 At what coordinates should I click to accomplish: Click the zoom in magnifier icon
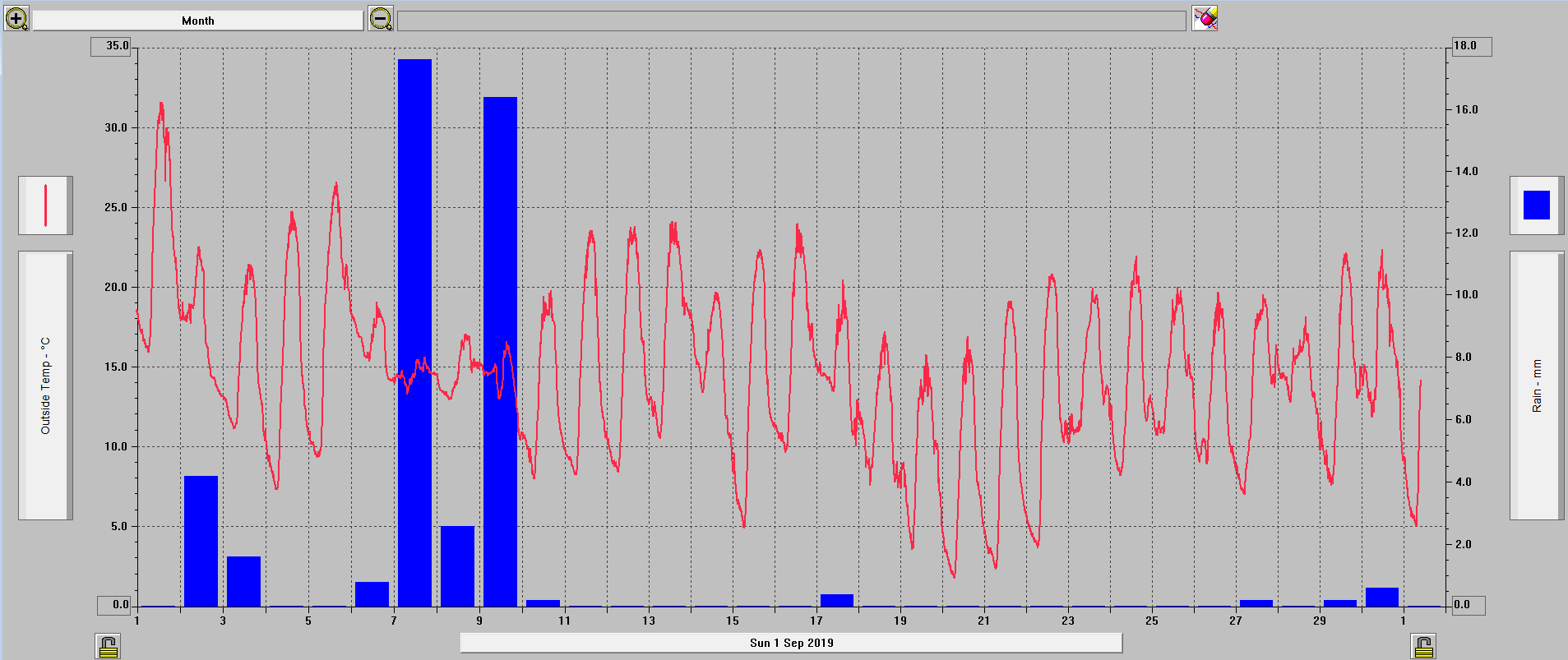tap(16, 18)
